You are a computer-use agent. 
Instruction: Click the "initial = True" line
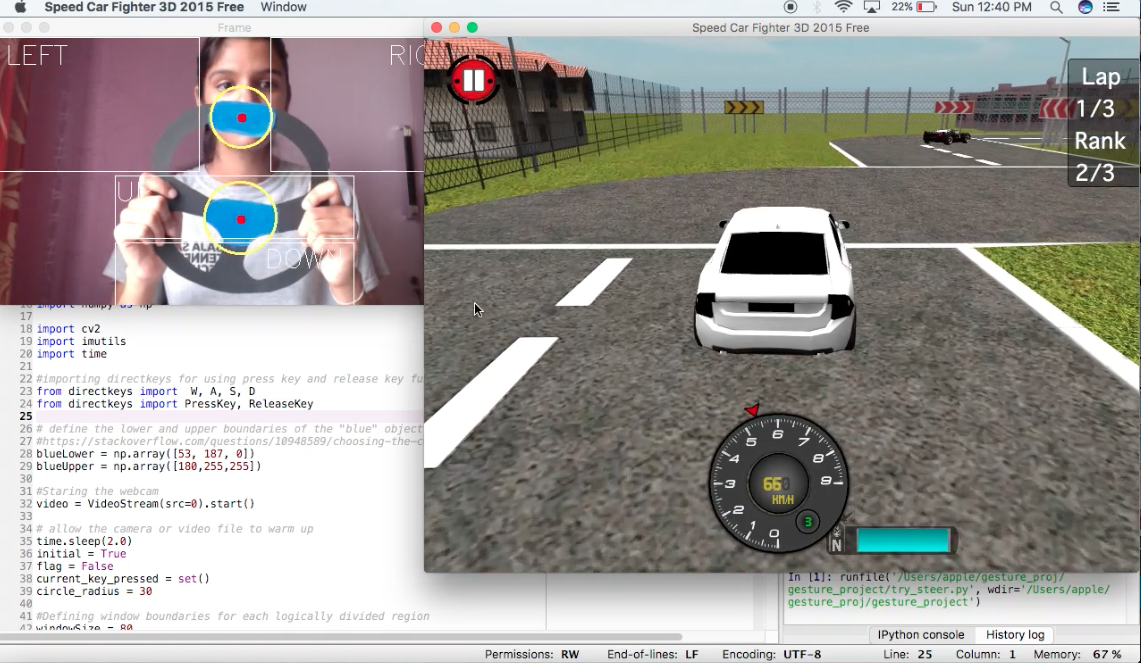(81, 553)
